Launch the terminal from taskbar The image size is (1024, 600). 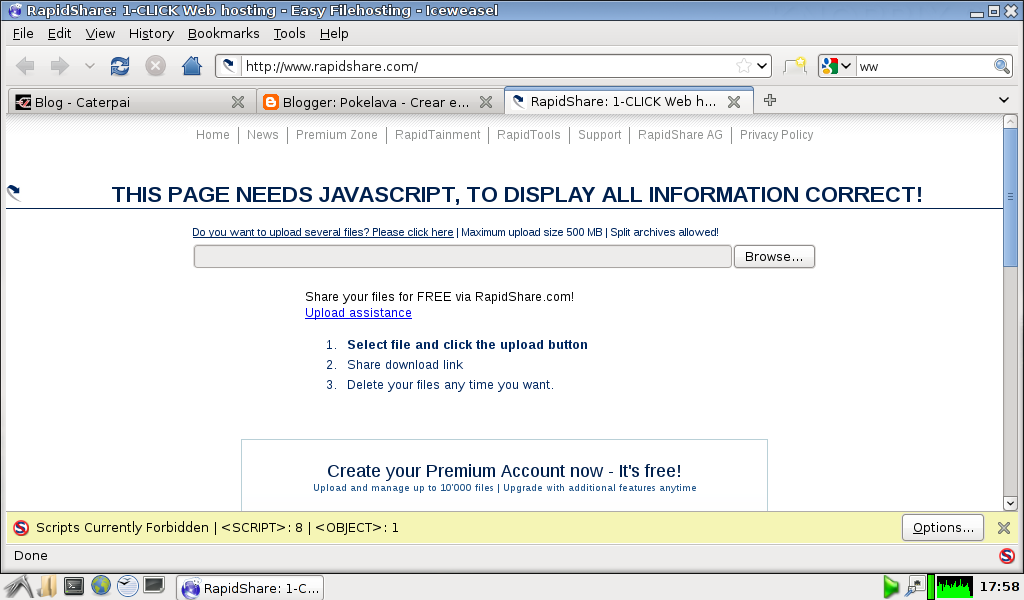click(x=74, y=586)
